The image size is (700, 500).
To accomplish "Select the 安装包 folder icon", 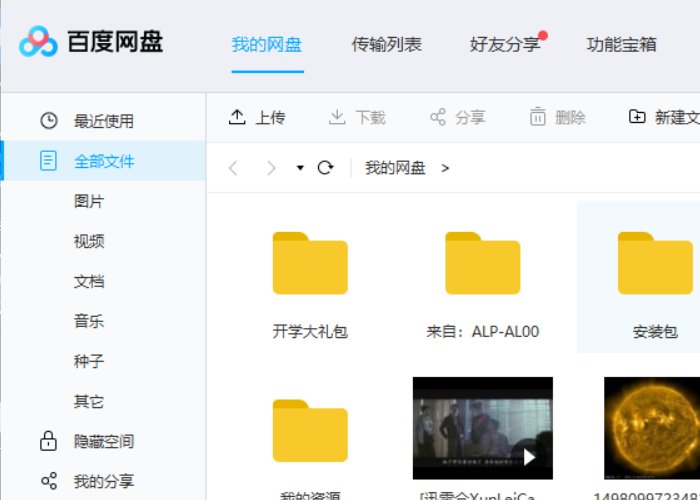I will (655, 263).
